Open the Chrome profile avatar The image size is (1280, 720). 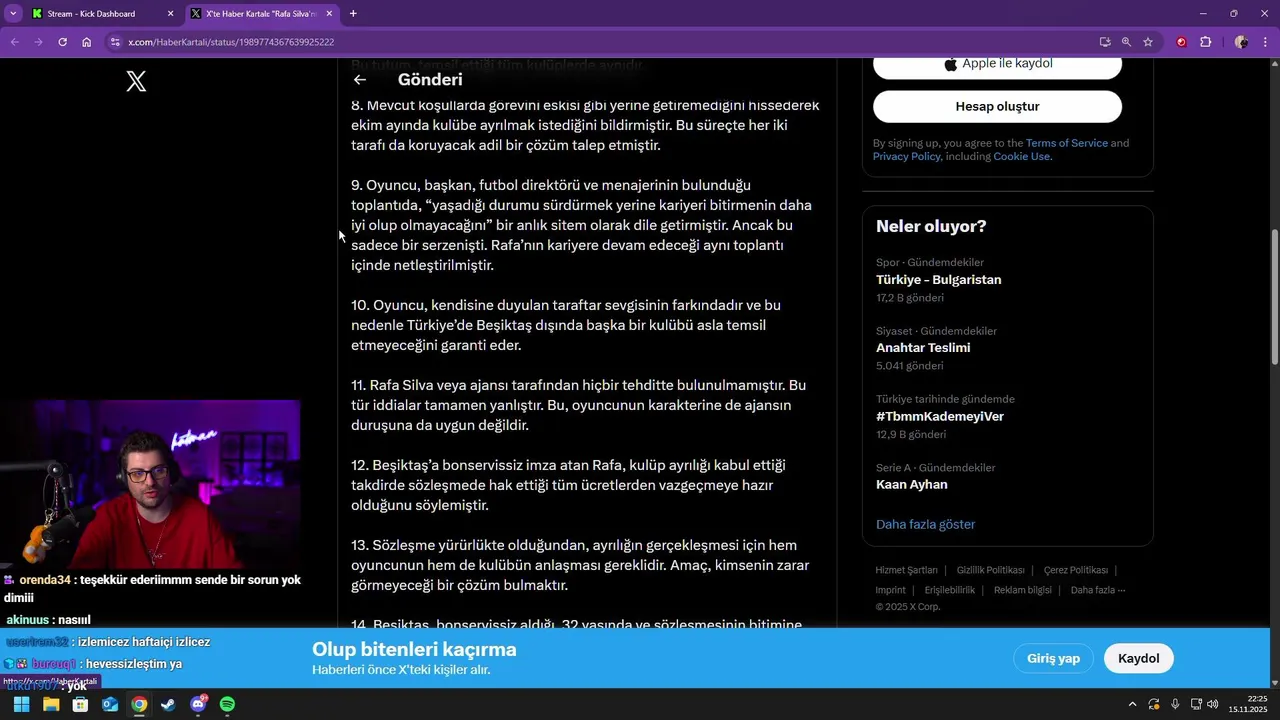click(1241, 42)
